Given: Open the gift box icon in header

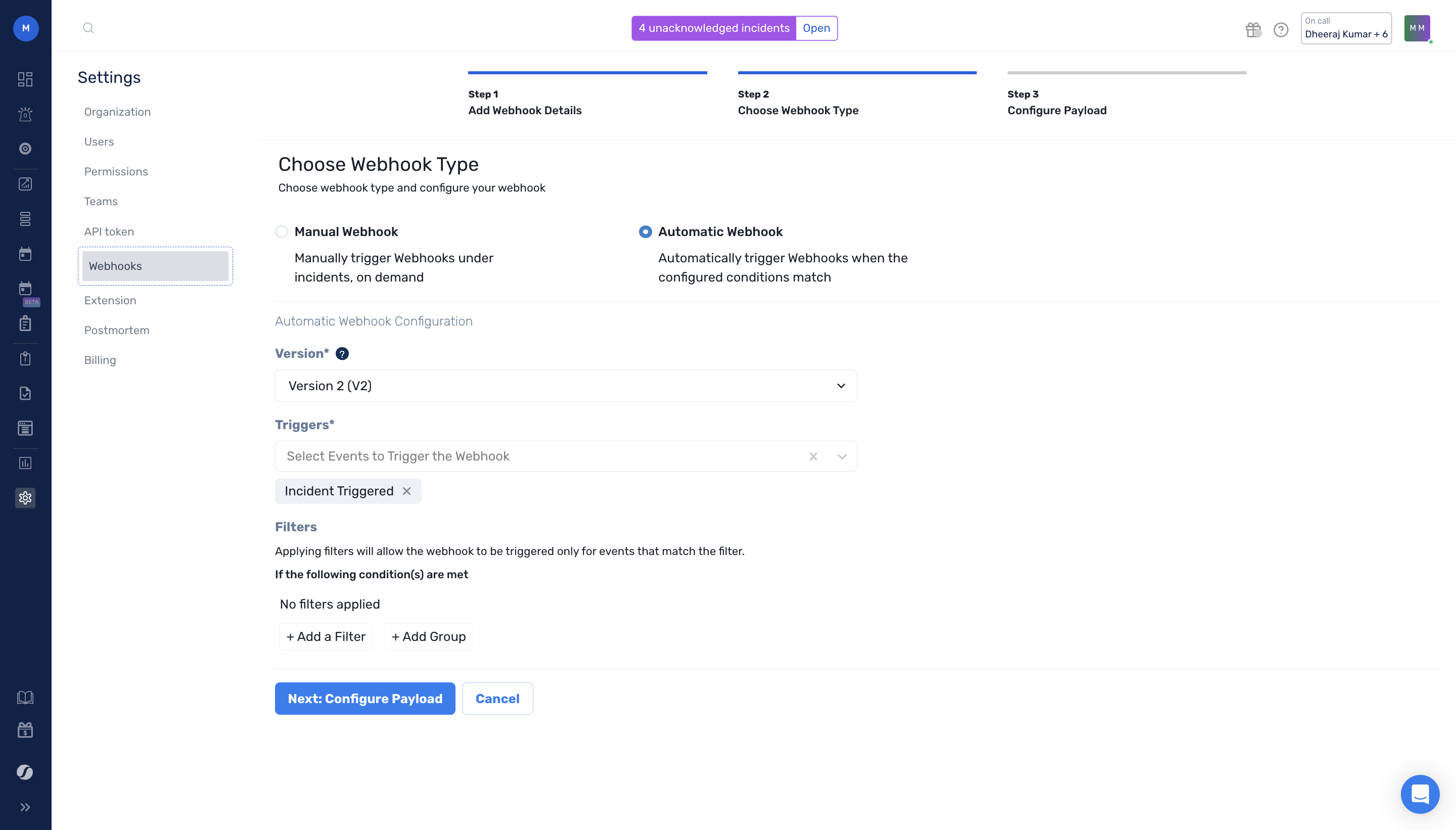Looking at the screenshot, I should point(1253,29).
